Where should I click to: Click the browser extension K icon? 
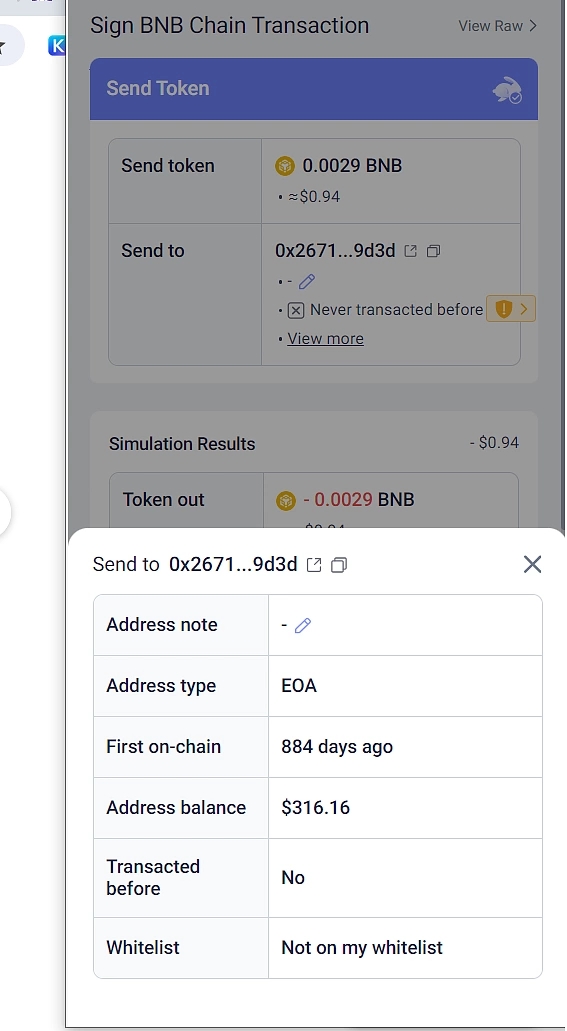tap(57, 45)
